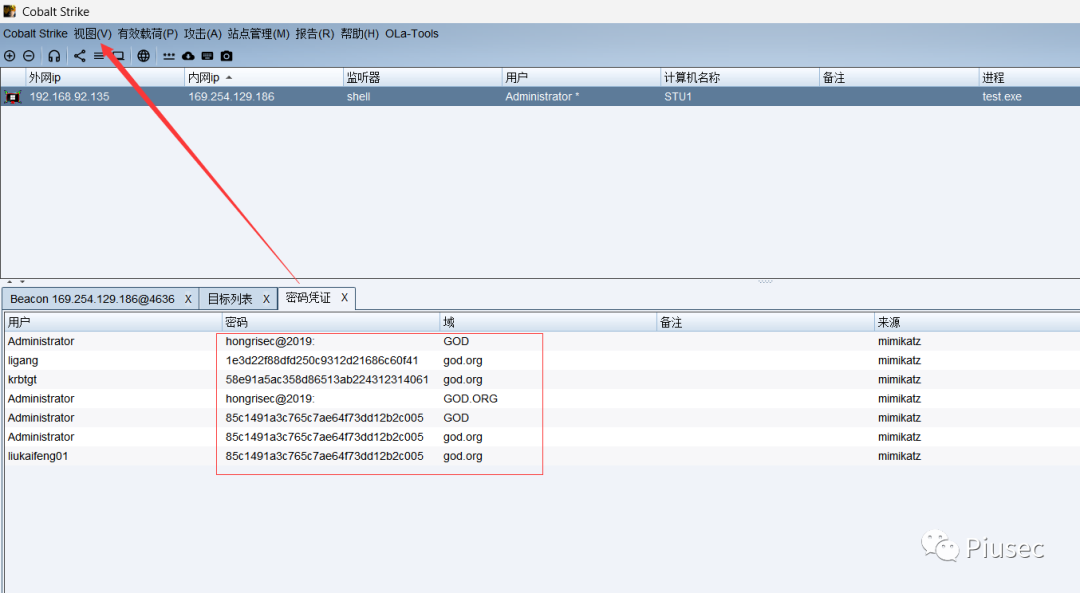Image resolution: width=1080 pixels, height=593 pixels.
Task: Switch to pivot graph with share icon
Action: point(80,56)
